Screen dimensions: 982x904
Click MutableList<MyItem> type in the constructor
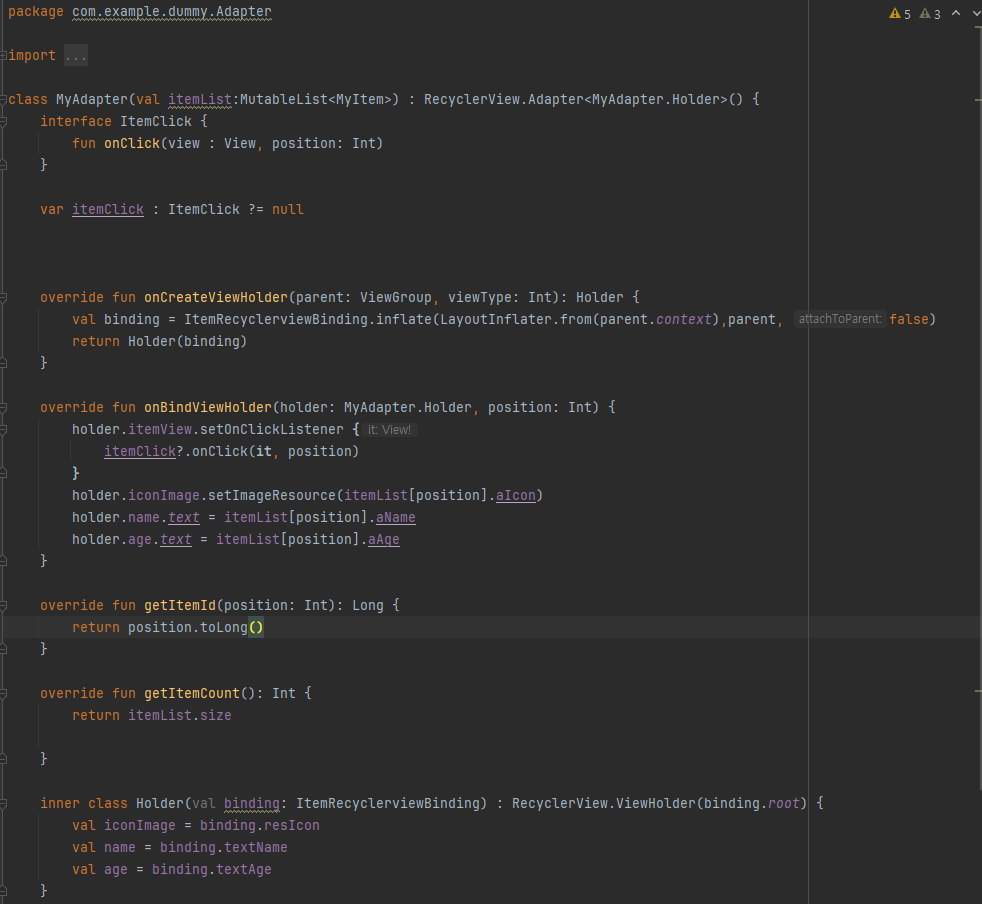point(316,100)
